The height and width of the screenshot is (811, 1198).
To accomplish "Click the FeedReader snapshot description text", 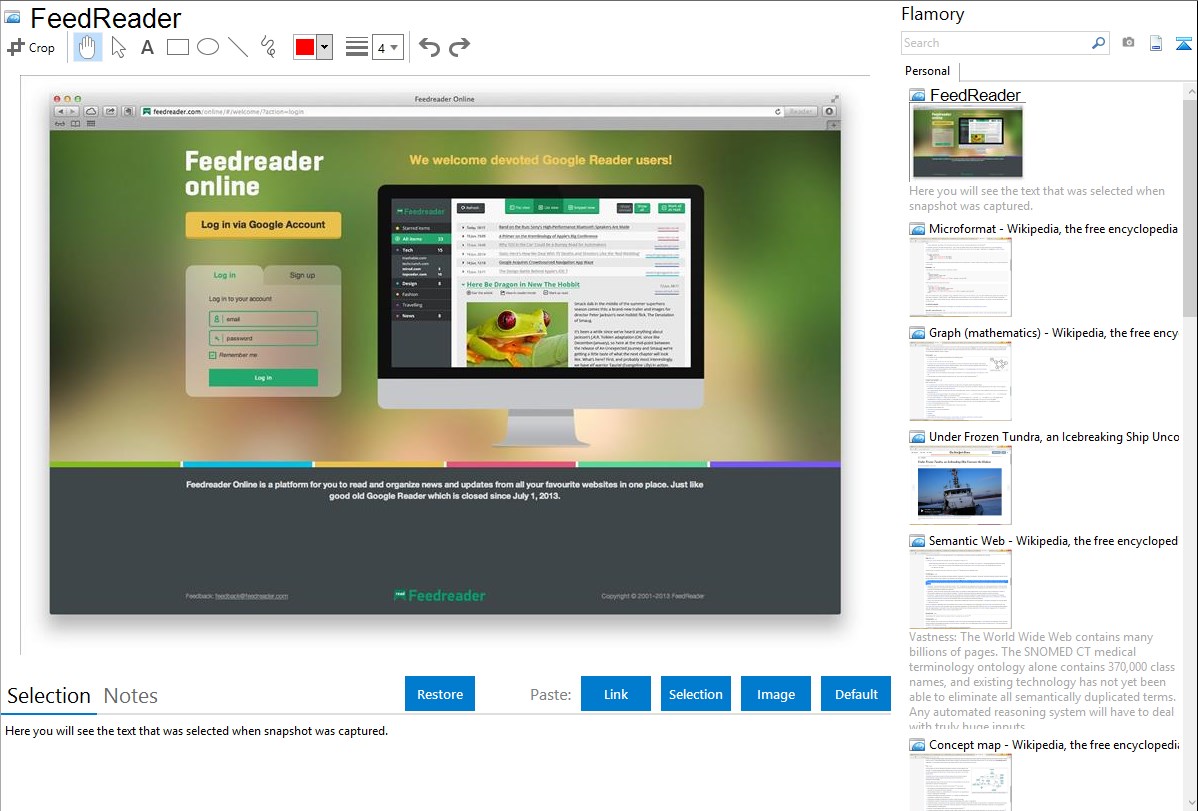I will click(x=1037, y=198).
